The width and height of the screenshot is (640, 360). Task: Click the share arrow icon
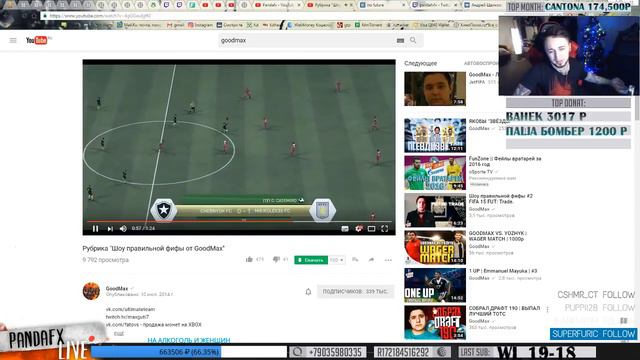coord(371,260)
